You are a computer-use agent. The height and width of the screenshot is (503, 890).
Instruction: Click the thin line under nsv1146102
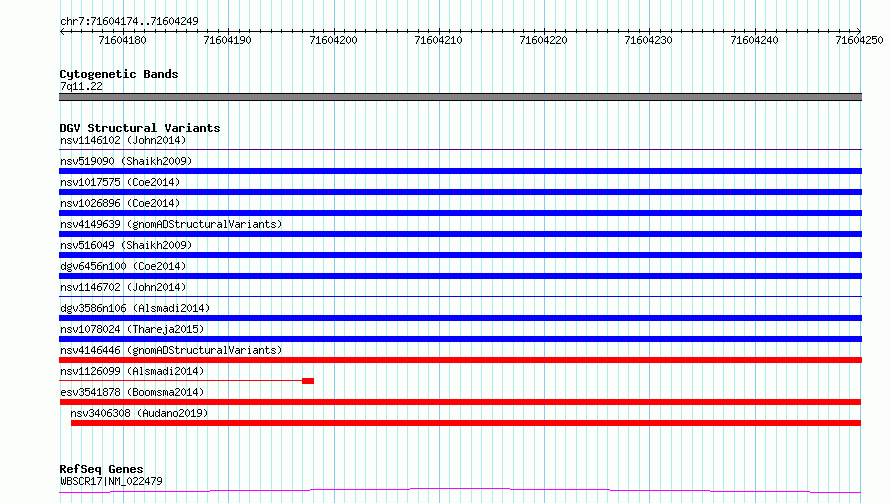click(460, 149)
